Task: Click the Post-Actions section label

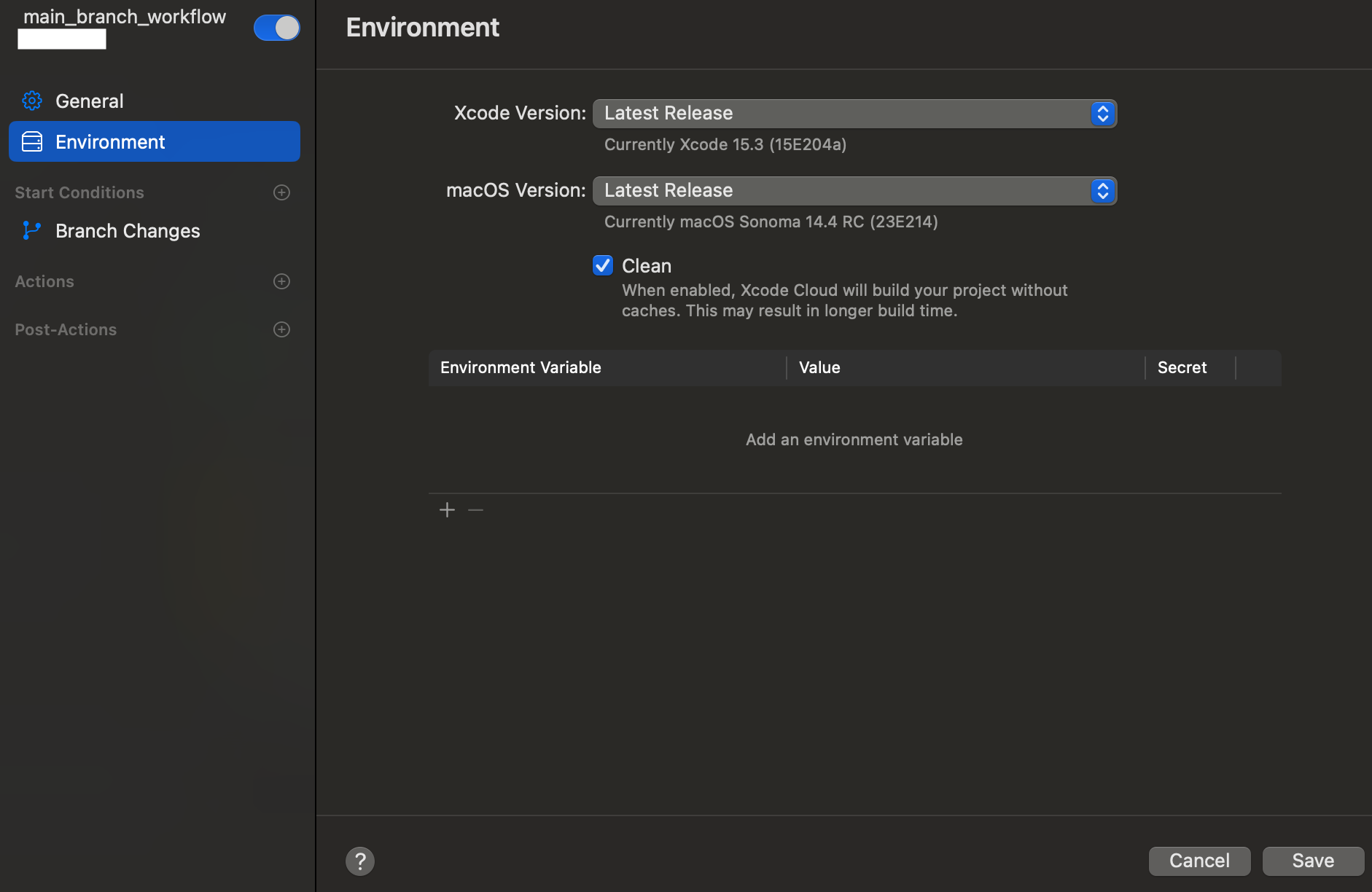Action: tap(66, 329)
